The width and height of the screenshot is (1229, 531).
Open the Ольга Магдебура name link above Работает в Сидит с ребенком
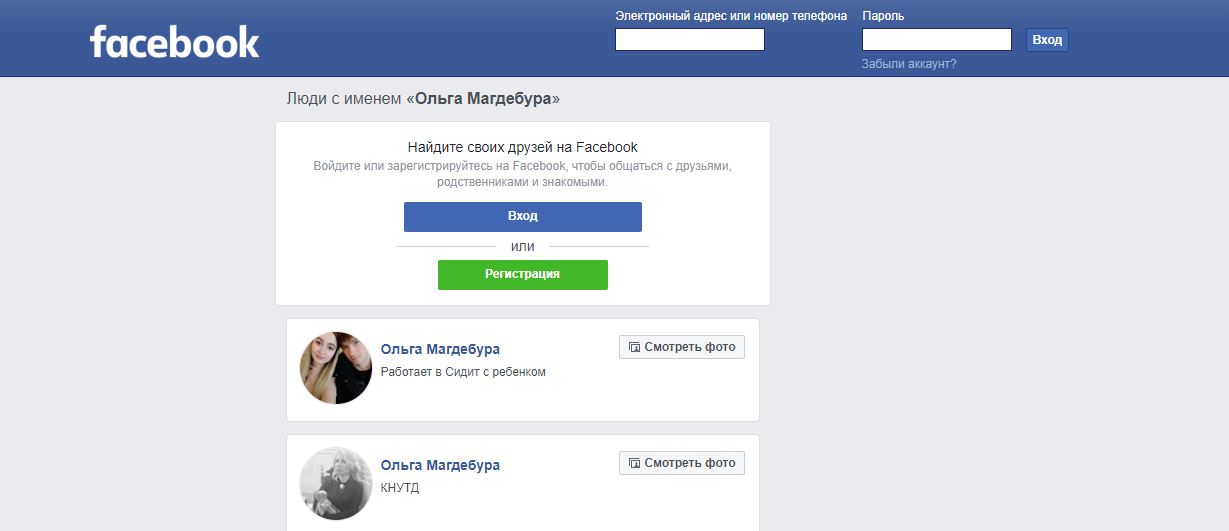click(440, 349)
